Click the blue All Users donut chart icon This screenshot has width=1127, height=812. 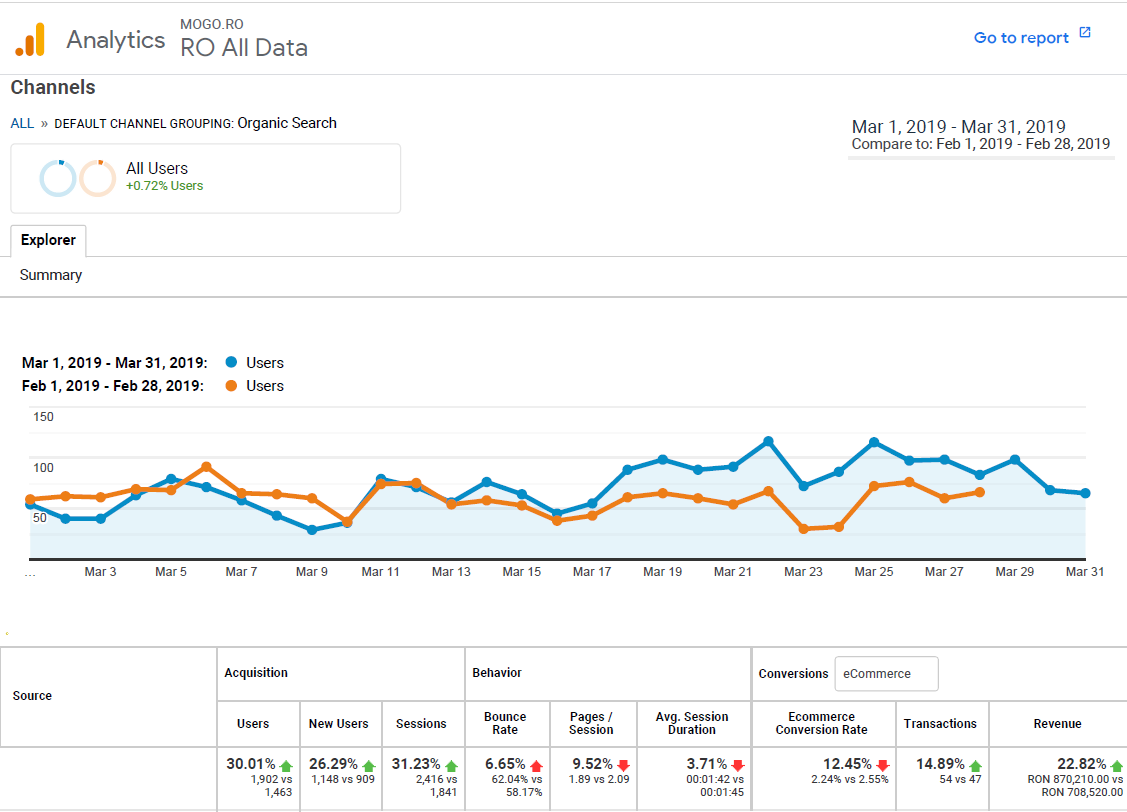58,177
